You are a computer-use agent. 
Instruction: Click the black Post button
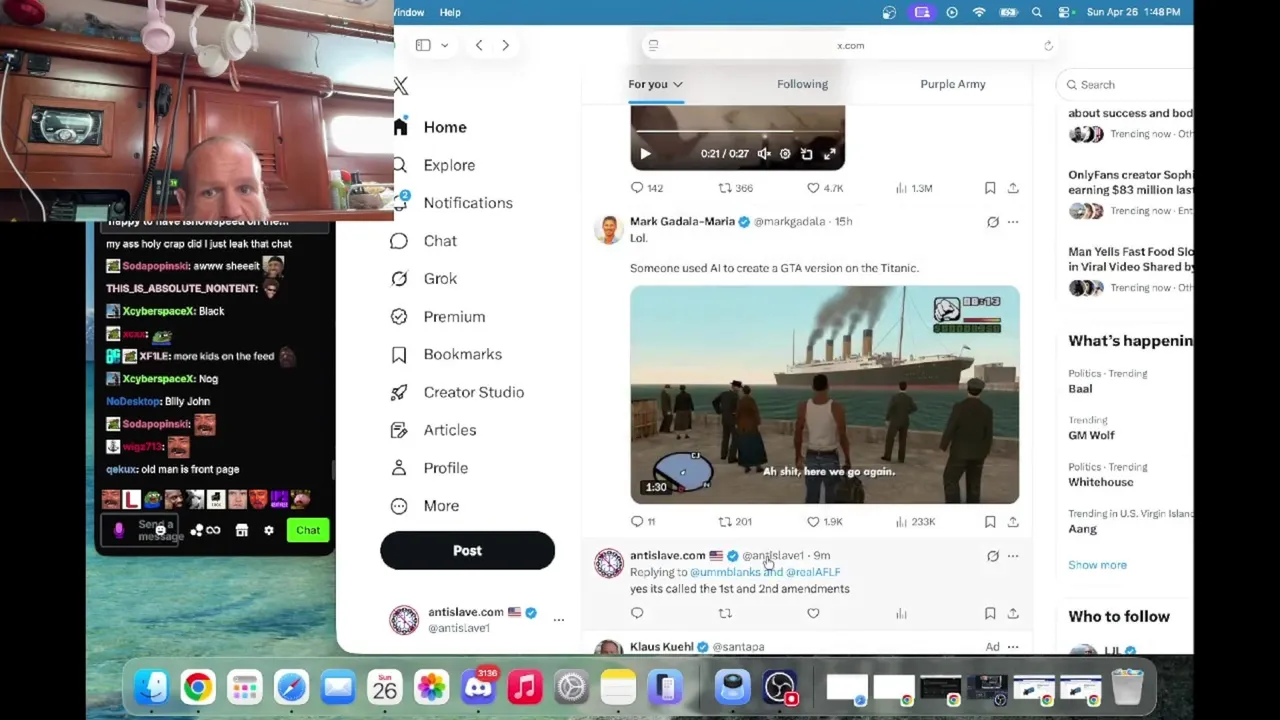(467, 551)
